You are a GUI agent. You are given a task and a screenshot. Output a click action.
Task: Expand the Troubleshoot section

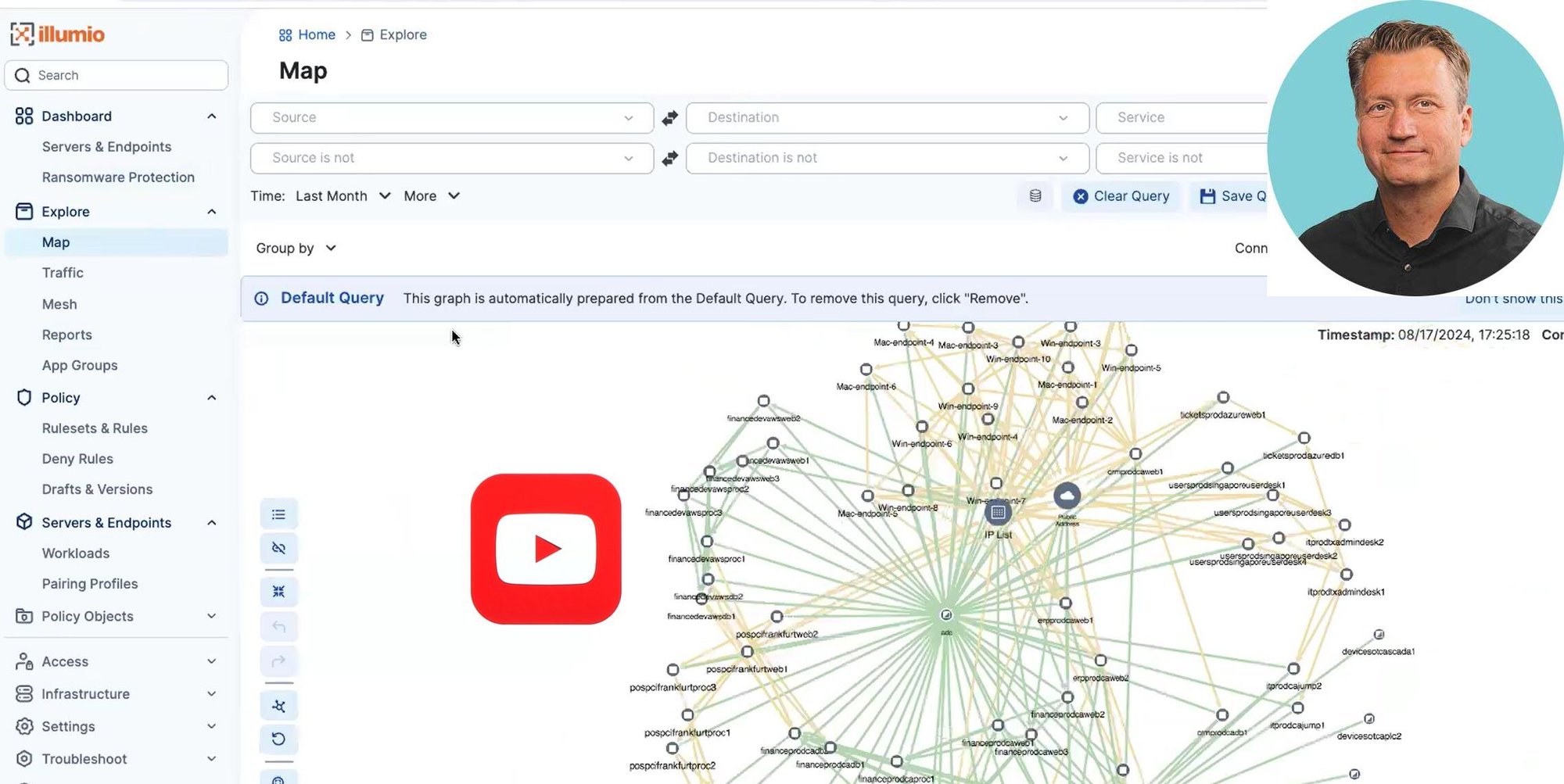pos(212,758)
